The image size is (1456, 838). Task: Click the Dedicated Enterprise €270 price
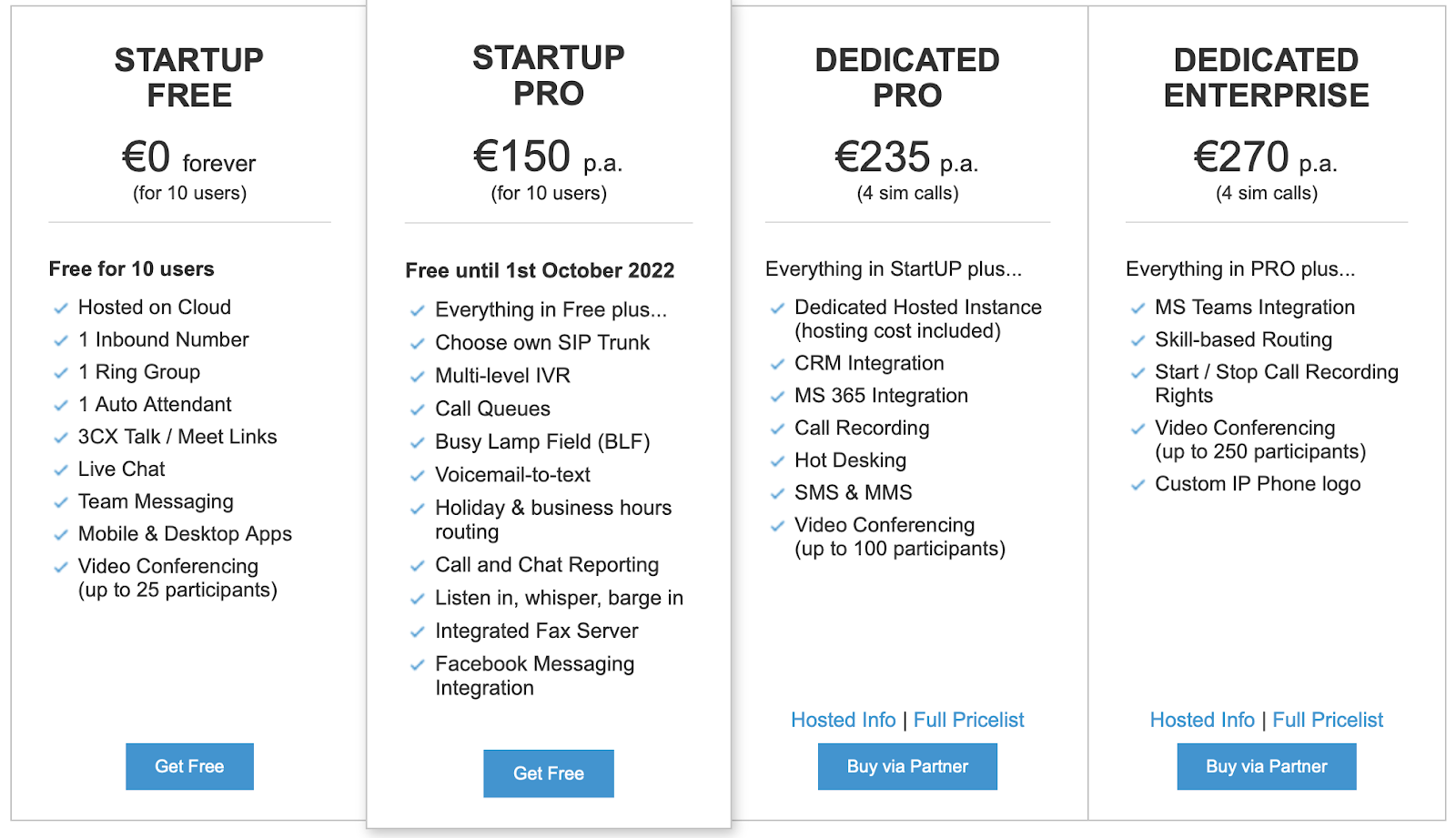click(x=1241, y=156)
